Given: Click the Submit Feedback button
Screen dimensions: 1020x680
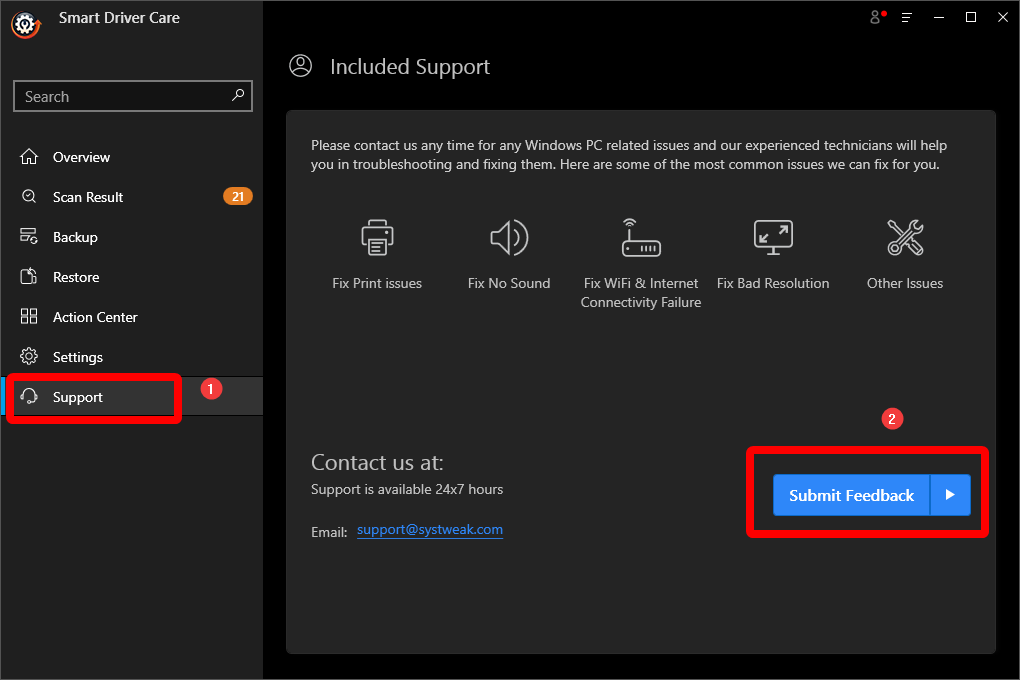Looking at the screenshot, I should pyautogui.click(x=852, y=495).
